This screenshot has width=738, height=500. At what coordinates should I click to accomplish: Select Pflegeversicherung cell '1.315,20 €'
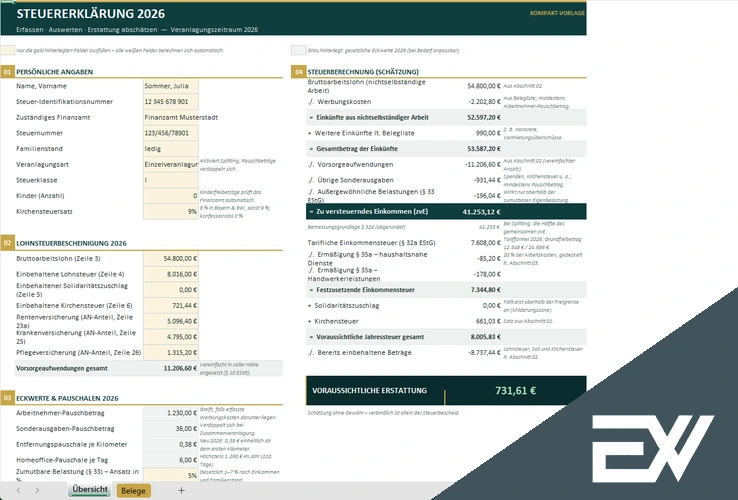(x=170, y=353)
